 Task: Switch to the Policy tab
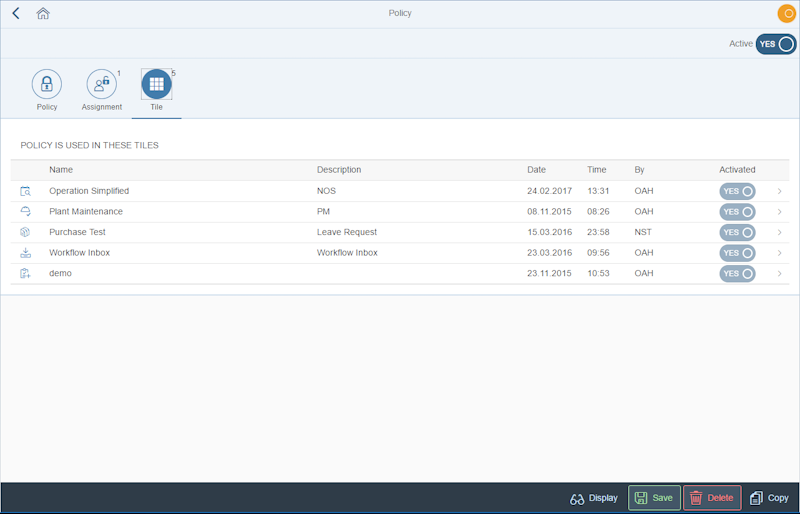coord(47,90)
